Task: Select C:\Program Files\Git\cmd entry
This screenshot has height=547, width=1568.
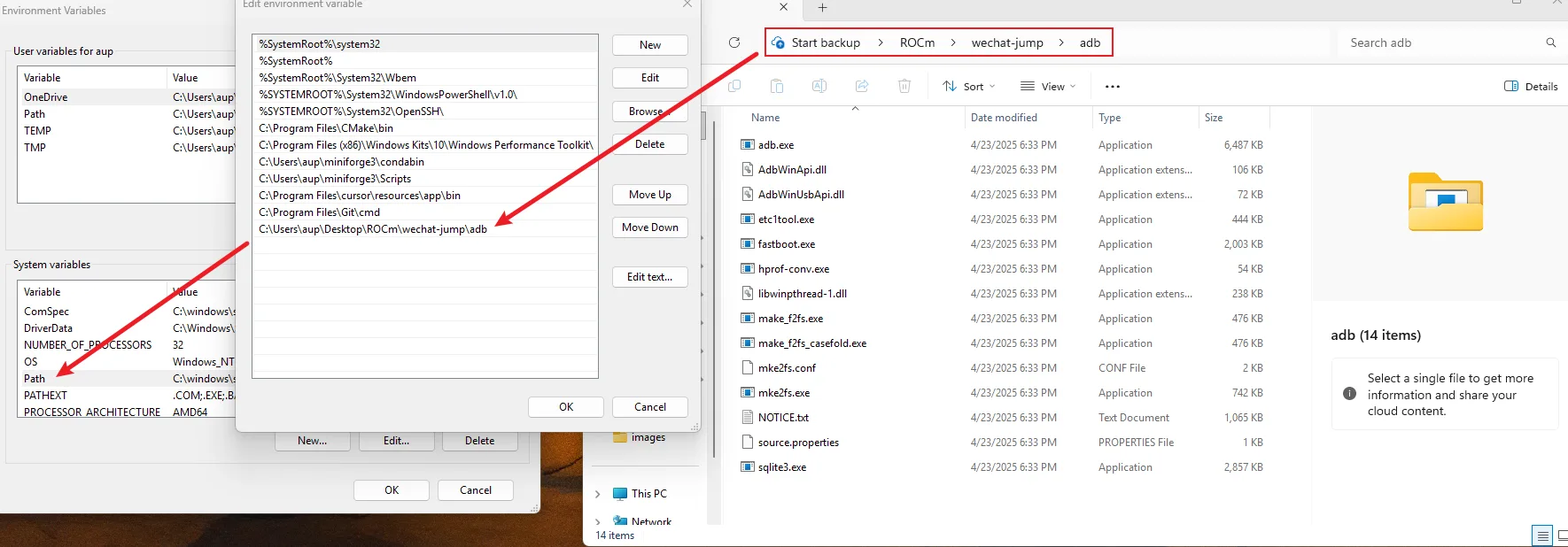Action: (425, 212)
